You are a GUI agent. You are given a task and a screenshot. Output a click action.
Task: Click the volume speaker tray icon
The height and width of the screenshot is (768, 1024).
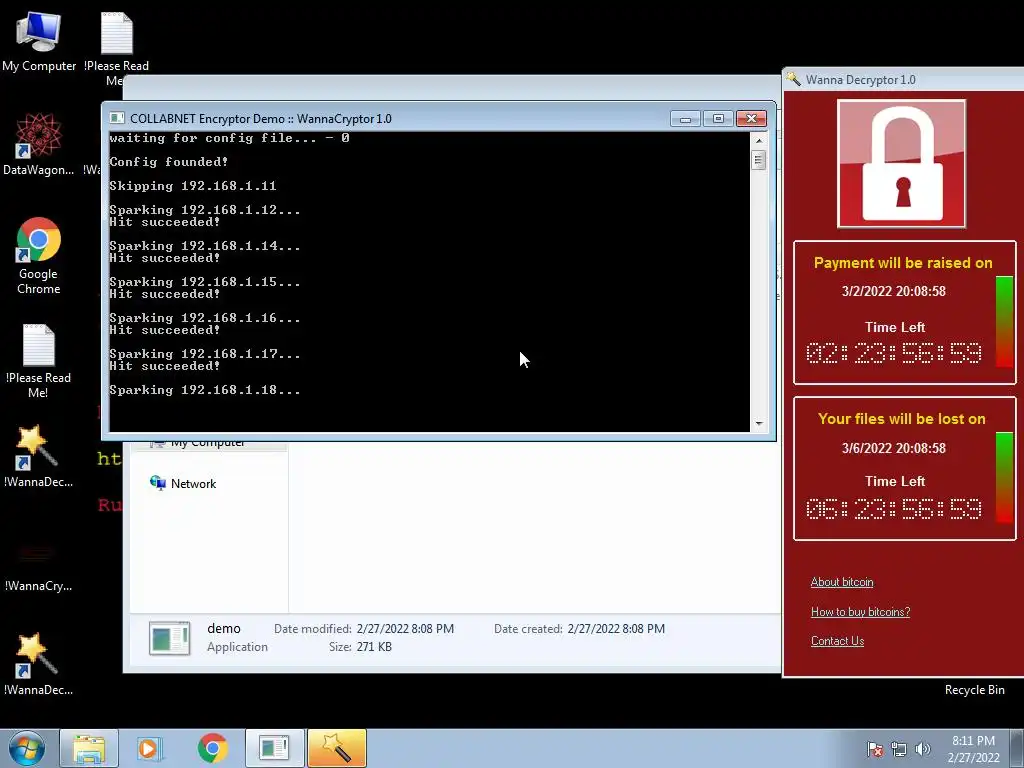pyautogui.click(x=923, y=749)
